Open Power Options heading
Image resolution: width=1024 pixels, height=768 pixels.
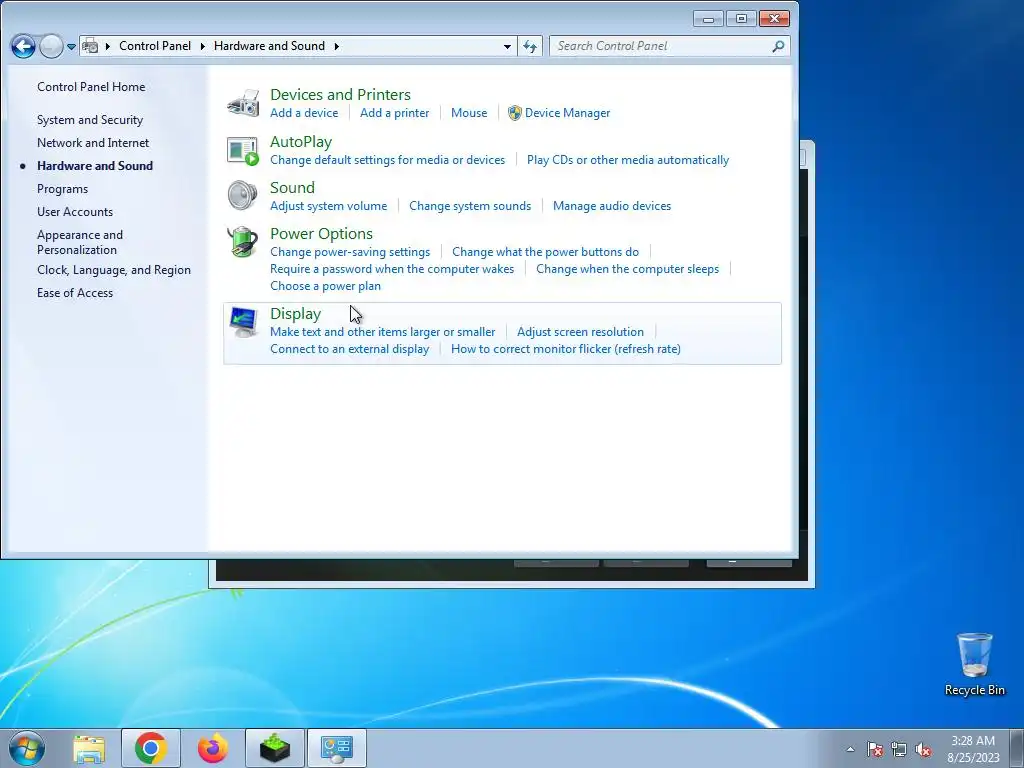(321, 234)
